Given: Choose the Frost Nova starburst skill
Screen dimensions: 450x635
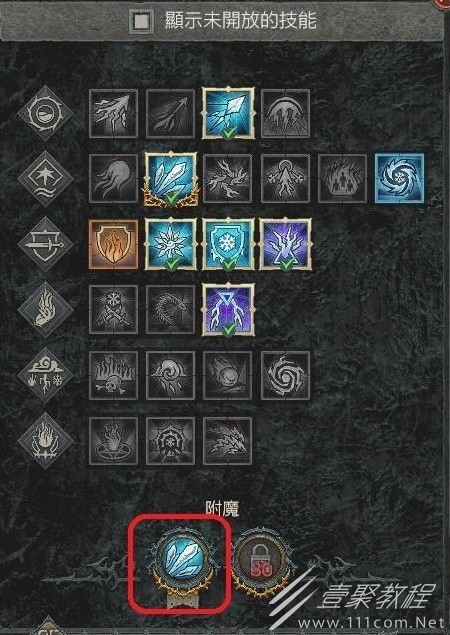Looking at the screenshot, I should coord(171,244).
